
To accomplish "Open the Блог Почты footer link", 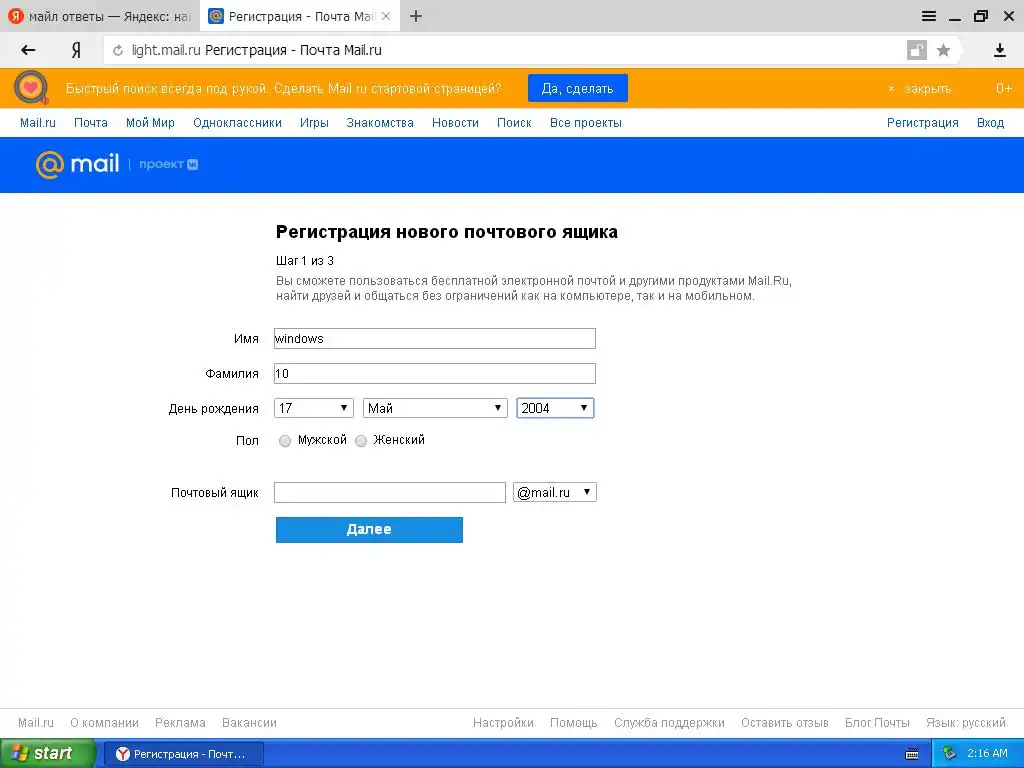I will point(877,723).
